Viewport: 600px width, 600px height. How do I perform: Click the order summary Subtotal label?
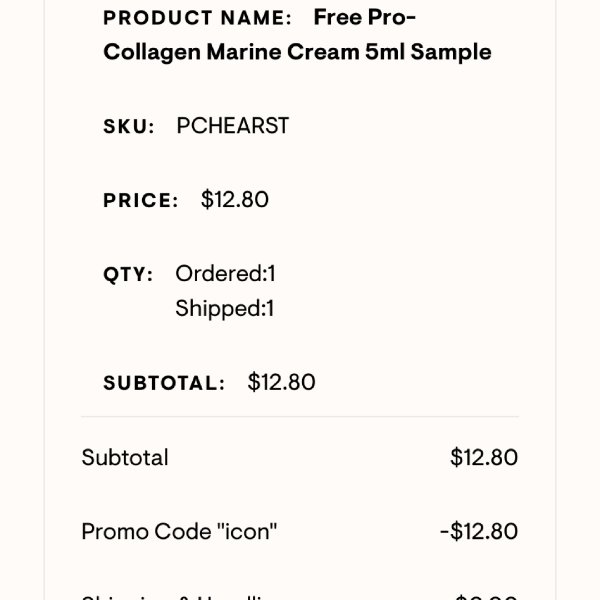[x=125, y=457]
